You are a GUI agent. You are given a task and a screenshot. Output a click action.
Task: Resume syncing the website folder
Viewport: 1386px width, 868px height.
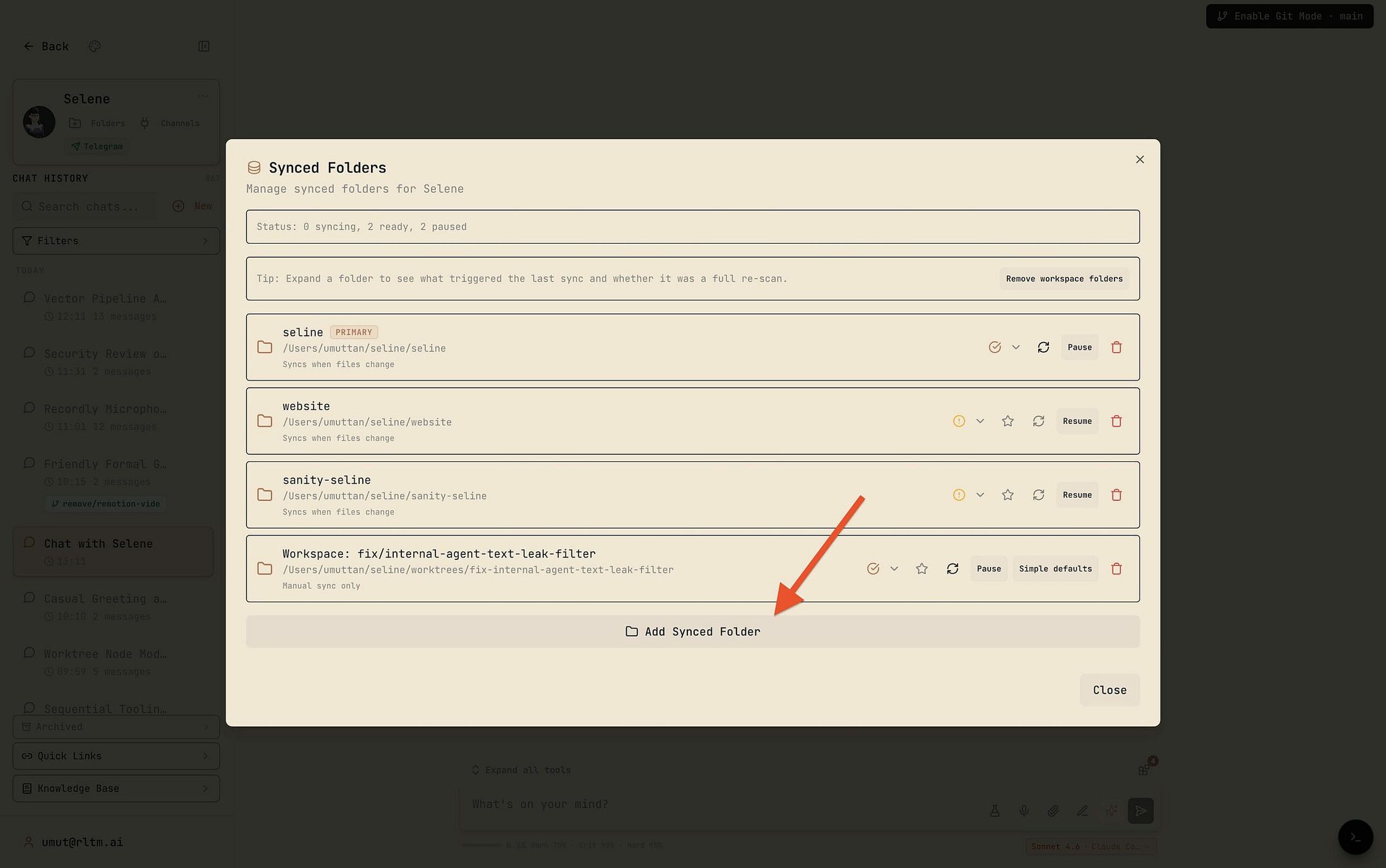1077,421
